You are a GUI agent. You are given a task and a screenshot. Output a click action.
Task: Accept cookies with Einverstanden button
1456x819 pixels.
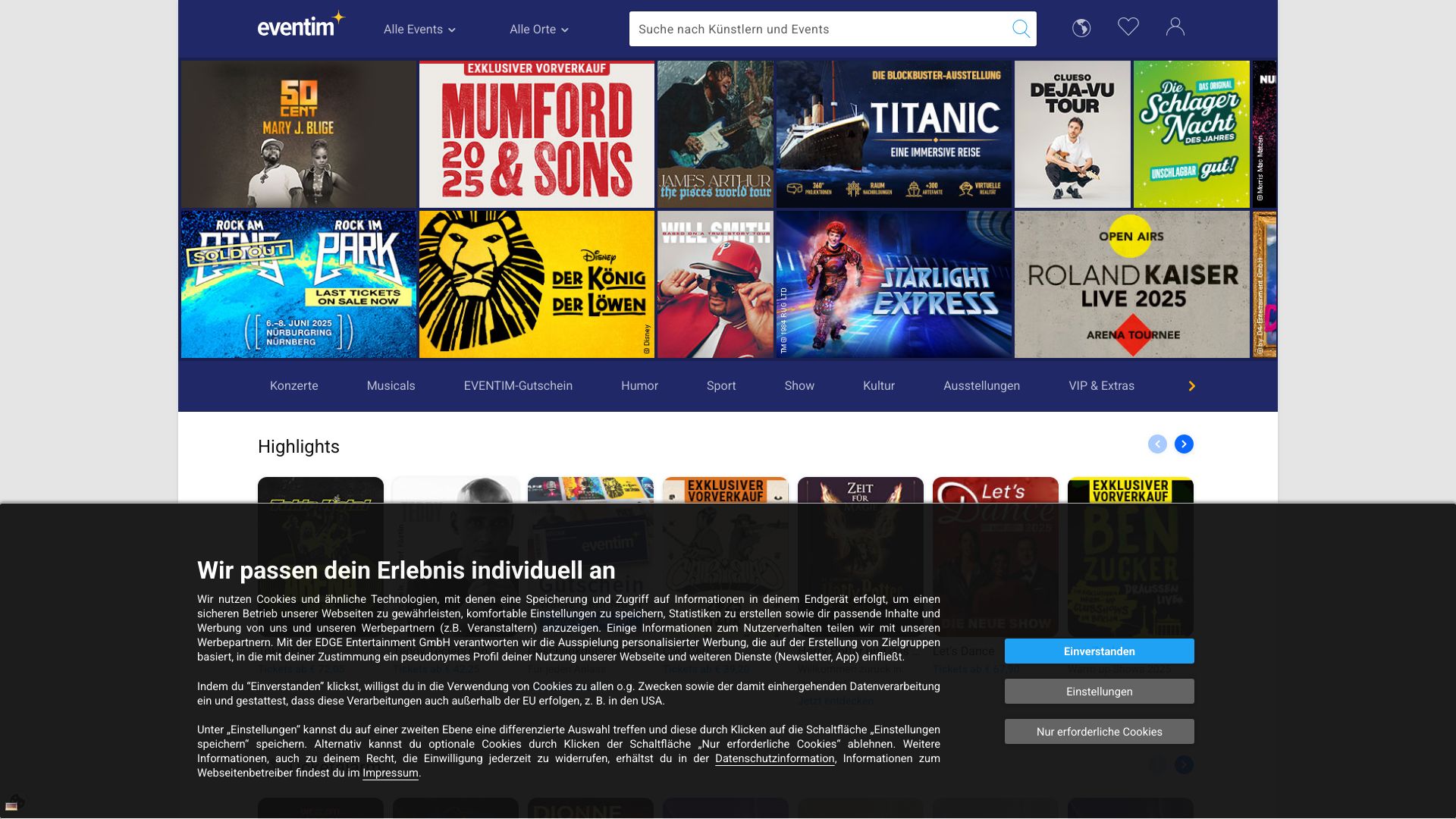[x=1099, y=651]
